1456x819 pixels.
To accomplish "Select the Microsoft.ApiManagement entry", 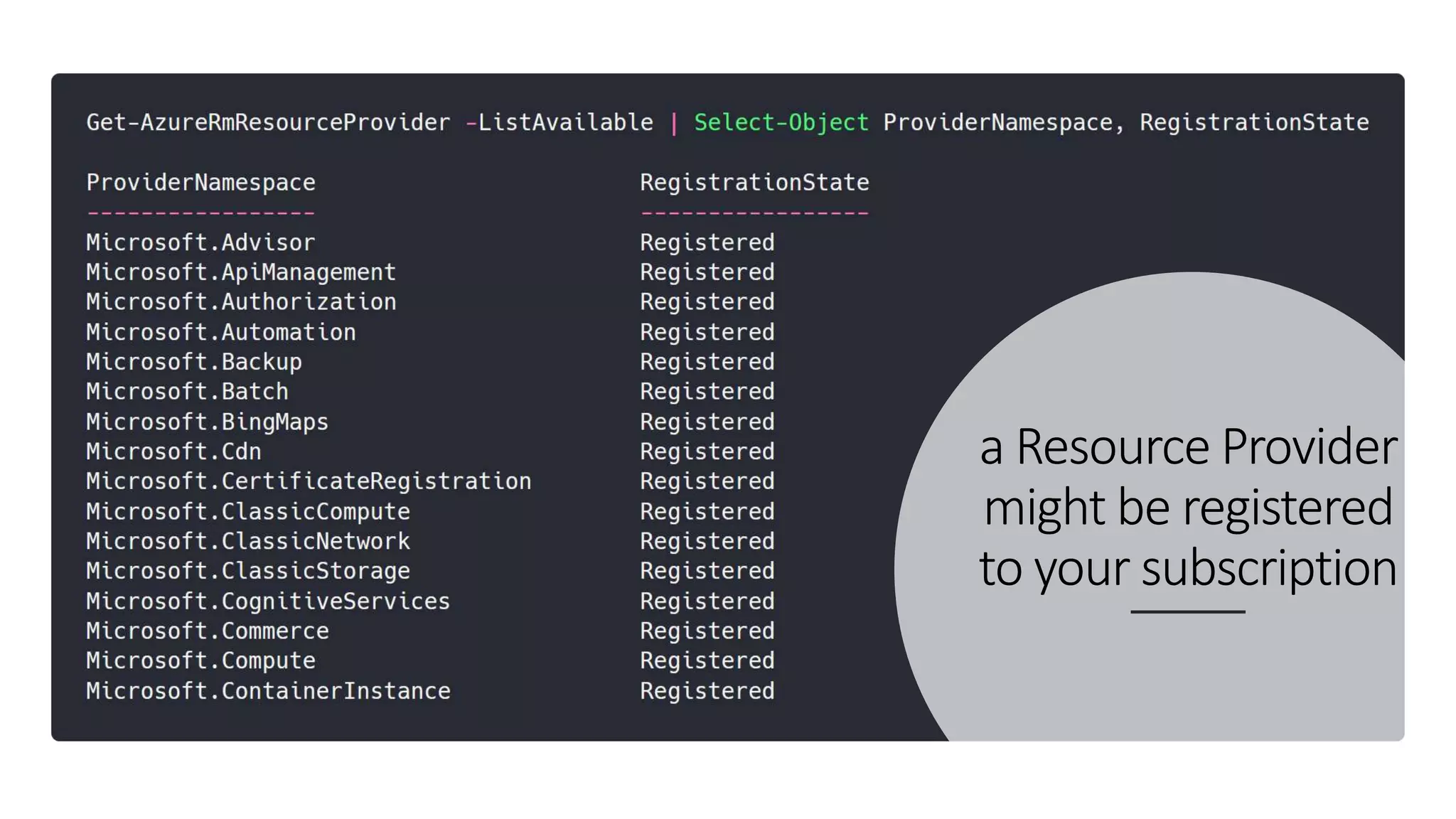I will point(241,272).
